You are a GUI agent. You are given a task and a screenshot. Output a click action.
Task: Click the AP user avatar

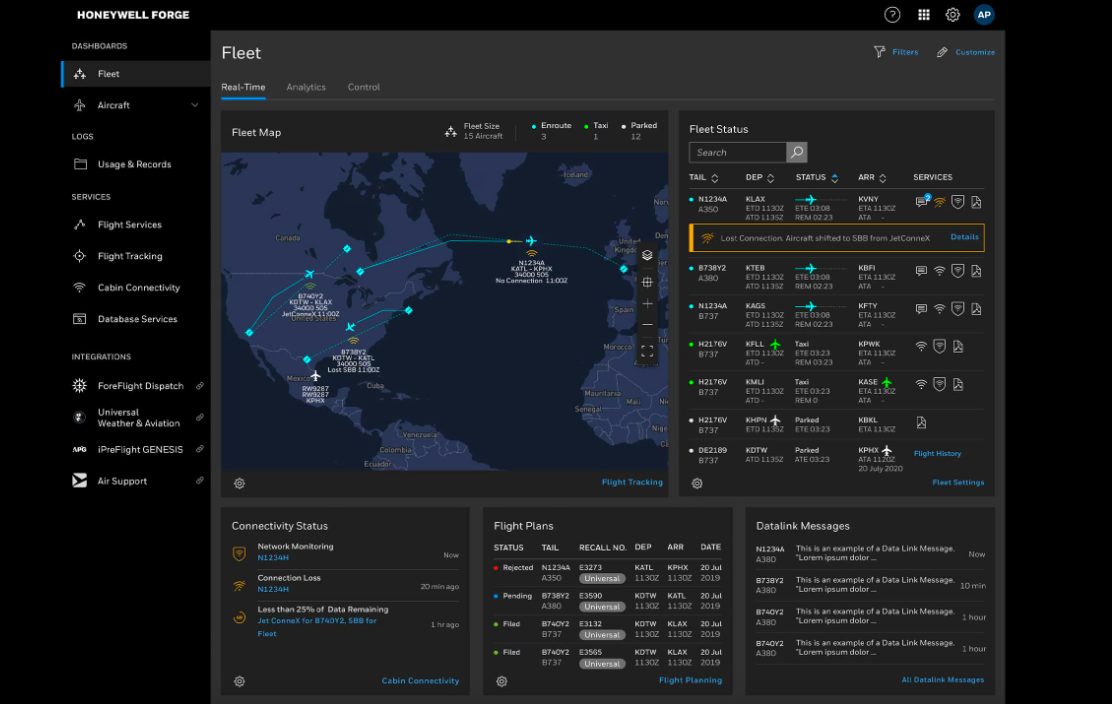click(x=984, y=15)
